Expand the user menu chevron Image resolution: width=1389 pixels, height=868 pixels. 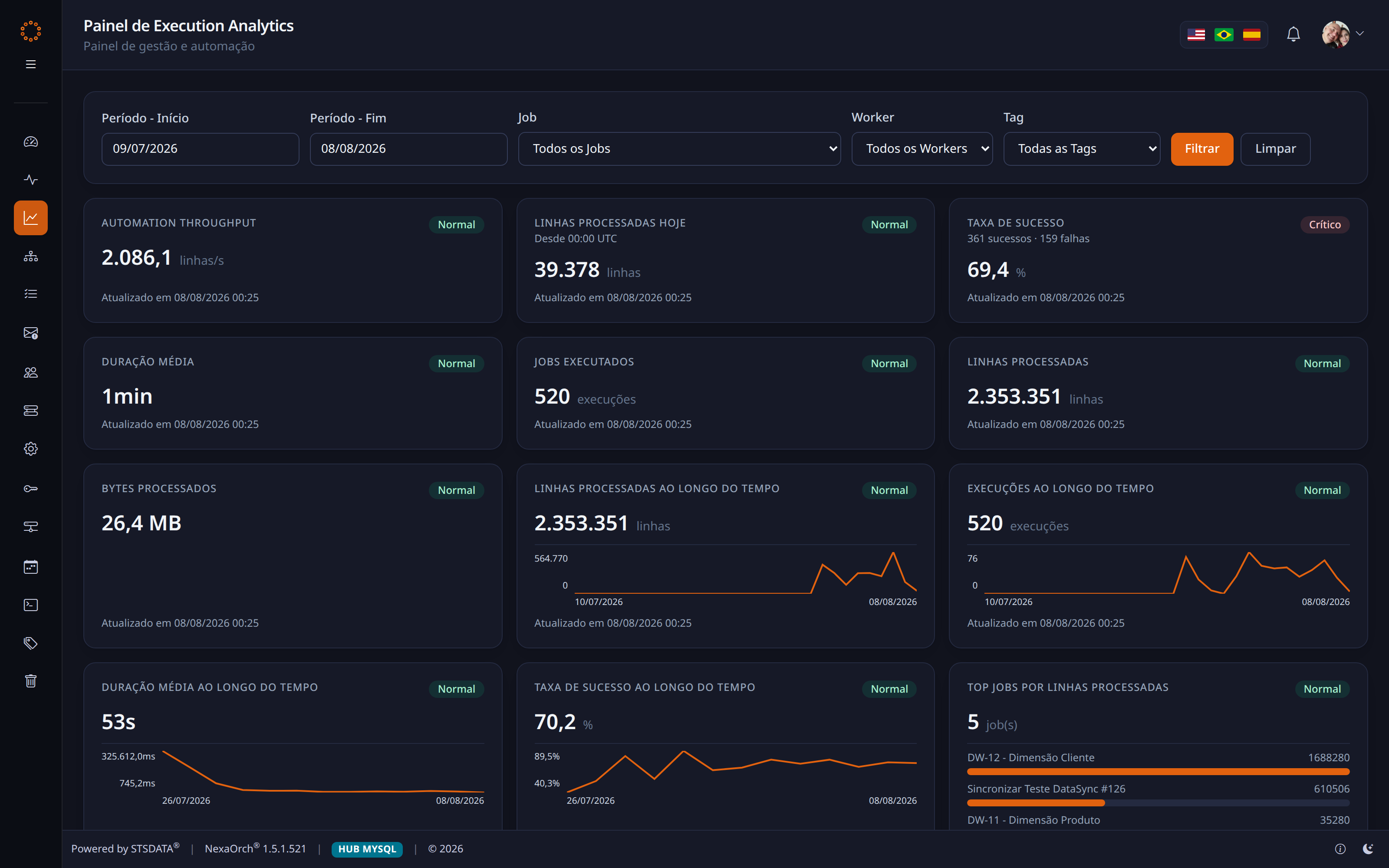[1360, 34]
